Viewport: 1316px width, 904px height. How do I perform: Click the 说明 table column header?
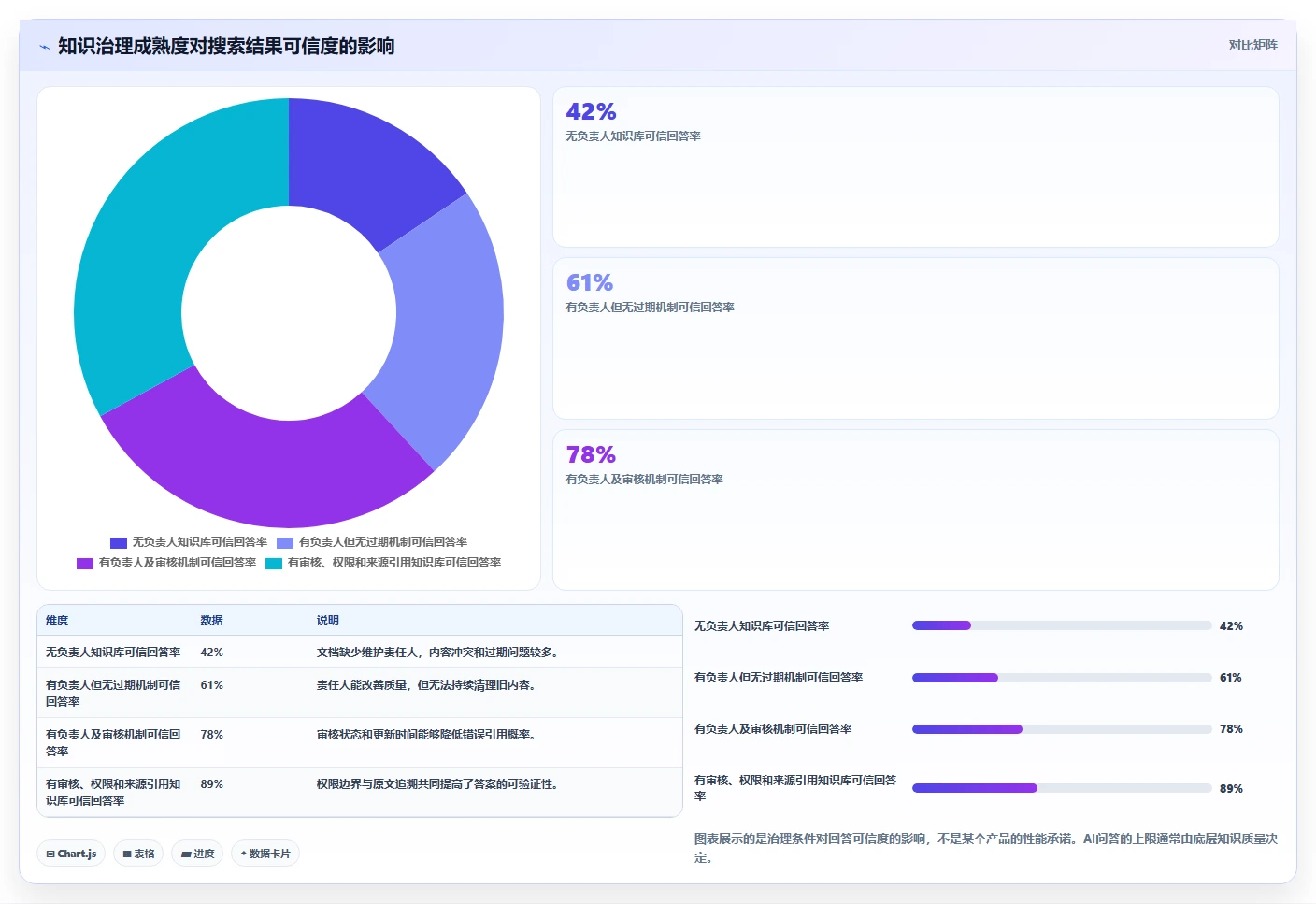point(327,621)
